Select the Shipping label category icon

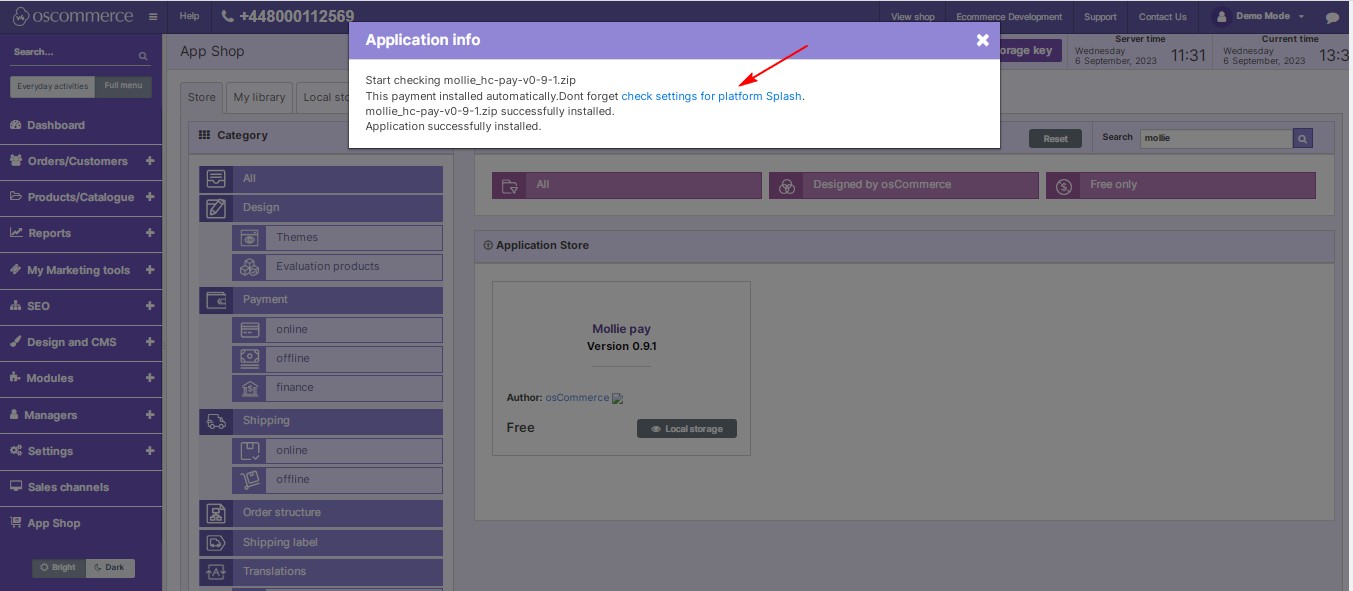[216, 542]
